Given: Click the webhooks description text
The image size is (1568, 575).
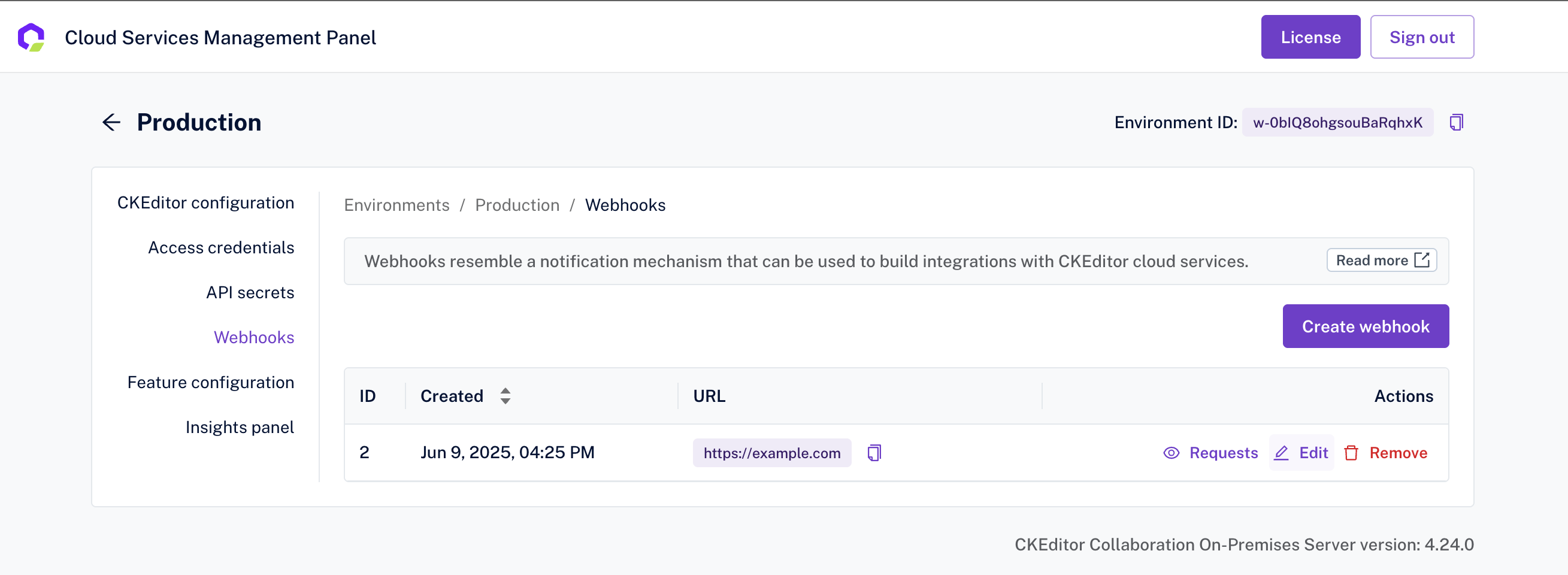Looking at the screenshot, I should (806, 261).
